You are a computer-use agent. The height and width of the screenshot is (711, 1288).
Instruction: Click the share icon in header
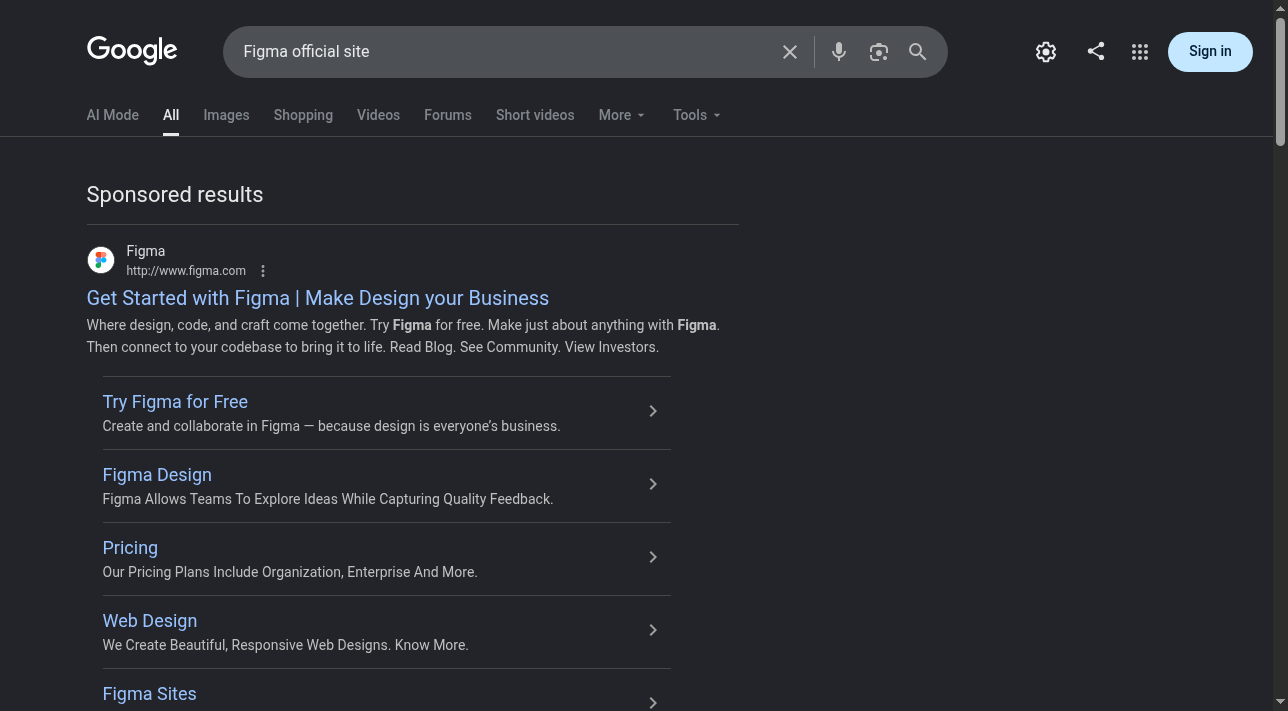coord(1096,51)
